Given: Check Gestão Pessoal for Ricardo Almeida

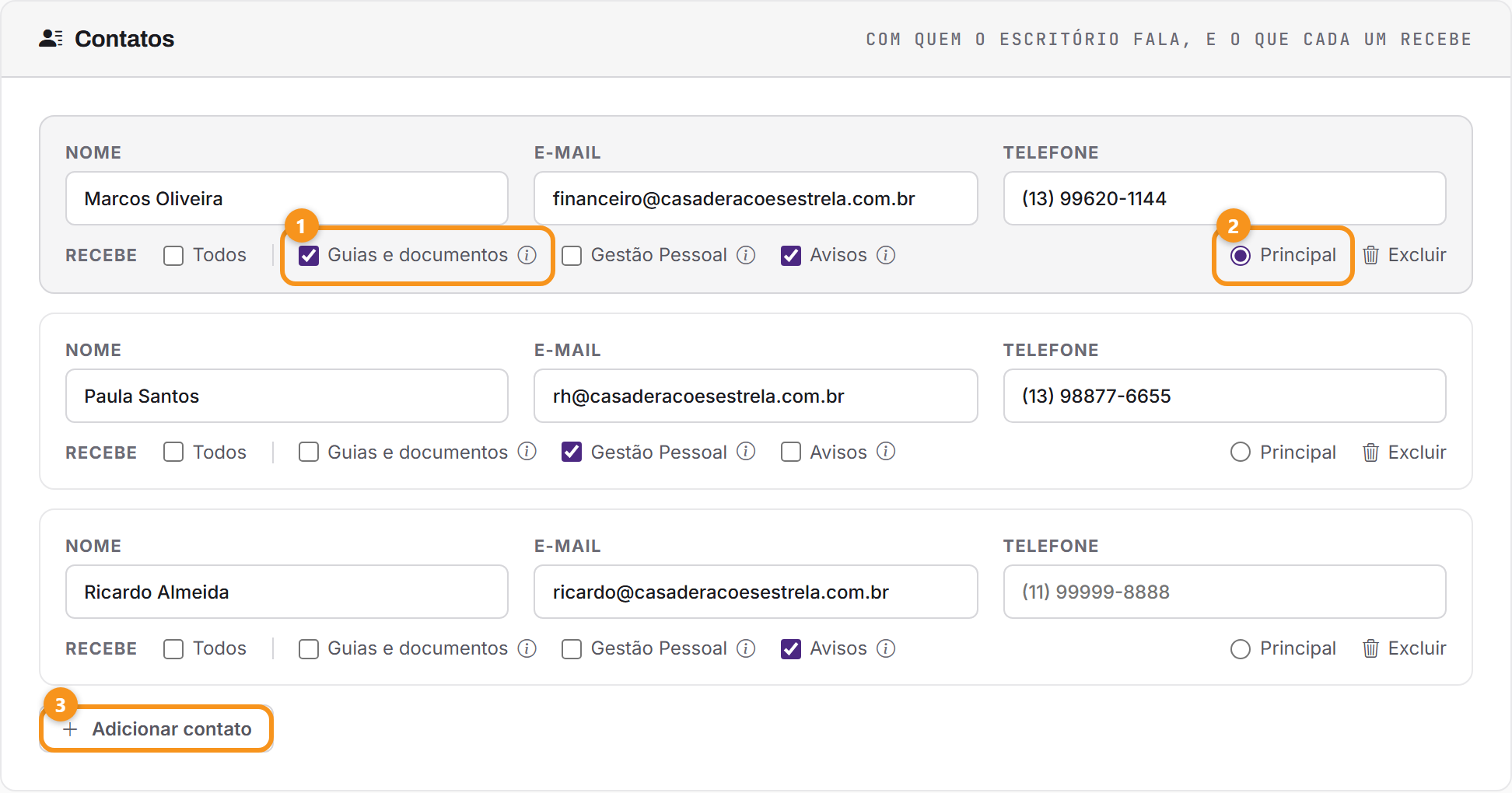Looking at the screenshot, I should click(x=572, y=649).
